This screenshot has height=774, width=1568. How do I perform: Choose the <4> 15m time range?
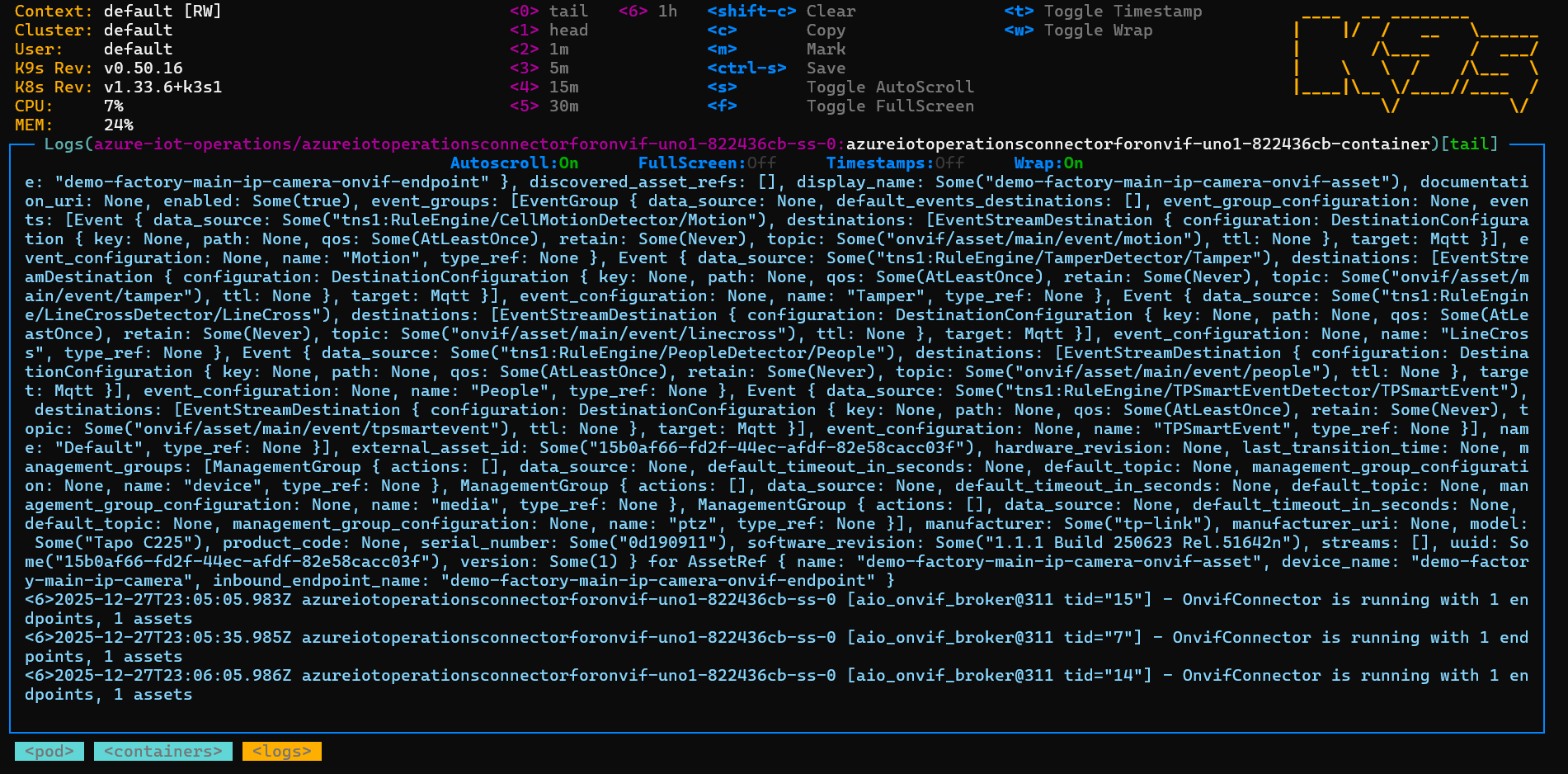pyautogui.click(x=544, y=87)
